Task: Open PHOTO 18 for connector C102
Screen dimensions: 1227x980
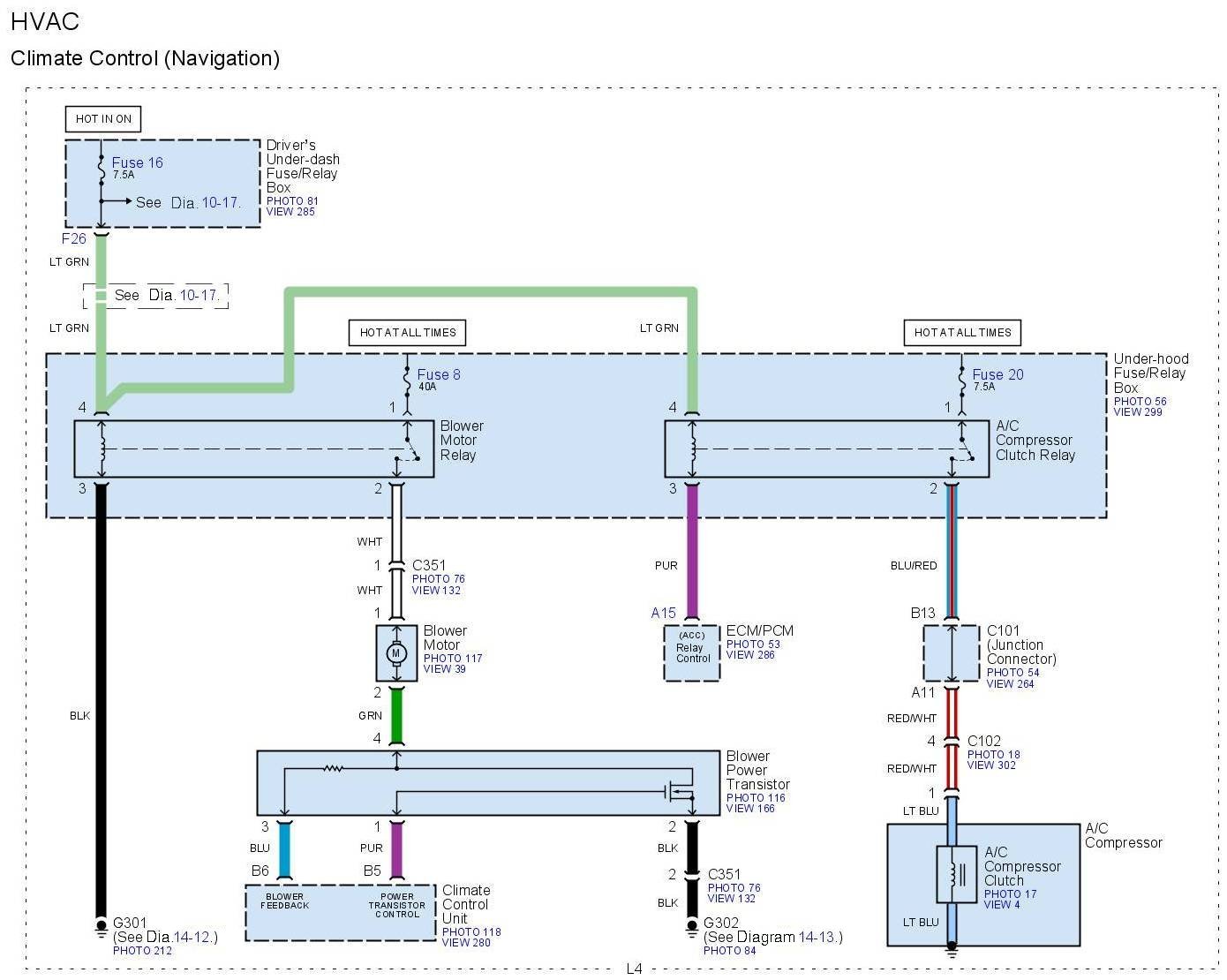Action: tap(993, 755)
